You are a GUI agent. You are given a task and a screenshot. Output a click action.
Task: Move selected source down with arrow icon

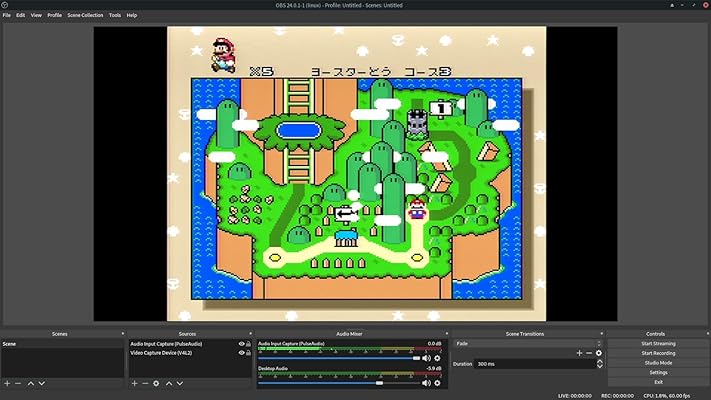pos(180,383)
